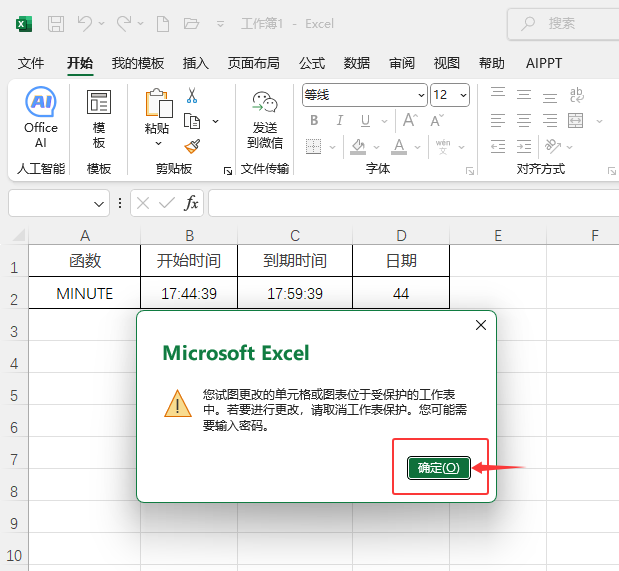Click the New blank document icon
This screenshot has width=619, height=571.
point(163,24)
